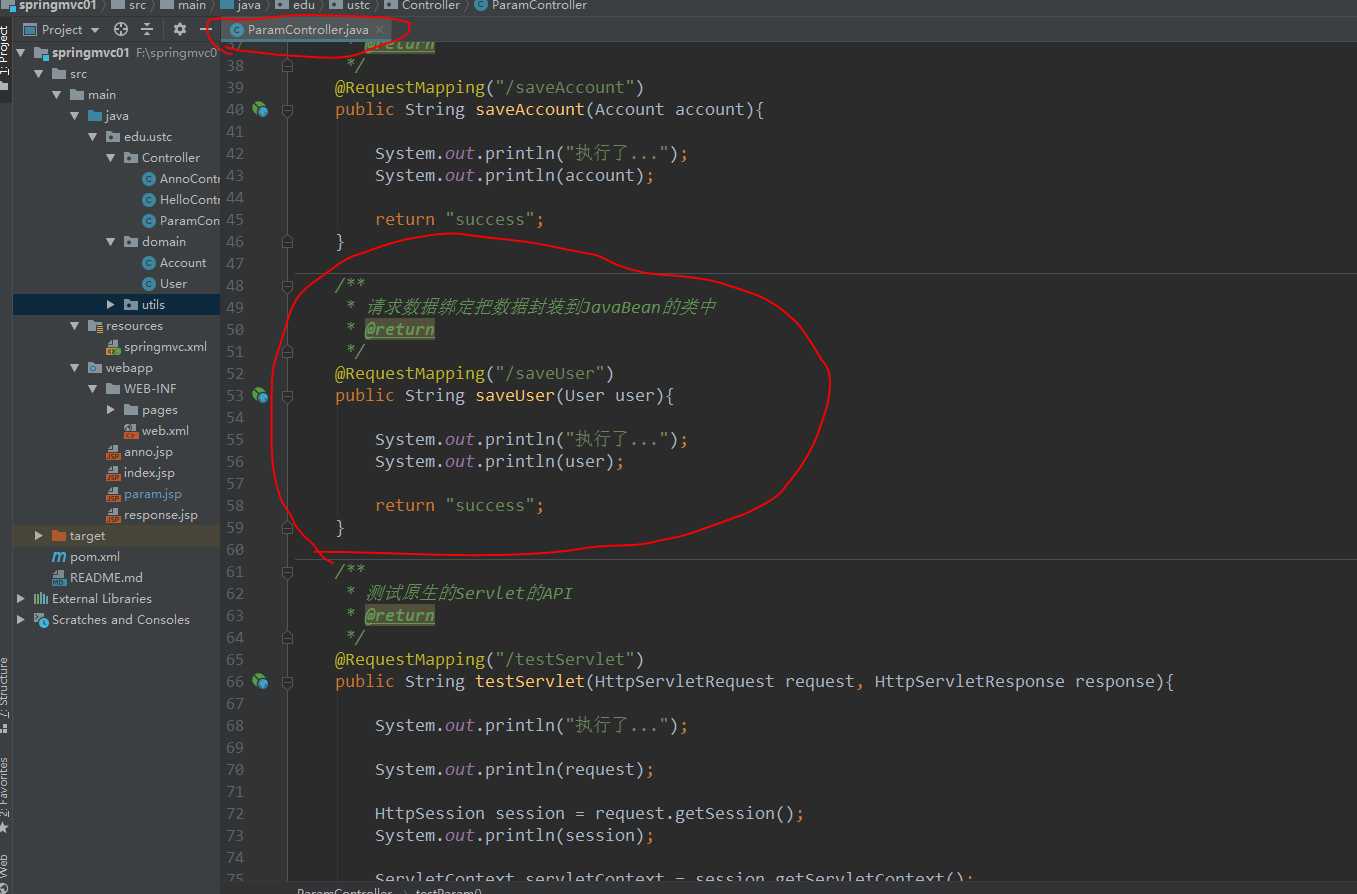Screen dimensions: 1357x894
Task: Fold the Javadoc comment at line 48
Action: (288, 285)
